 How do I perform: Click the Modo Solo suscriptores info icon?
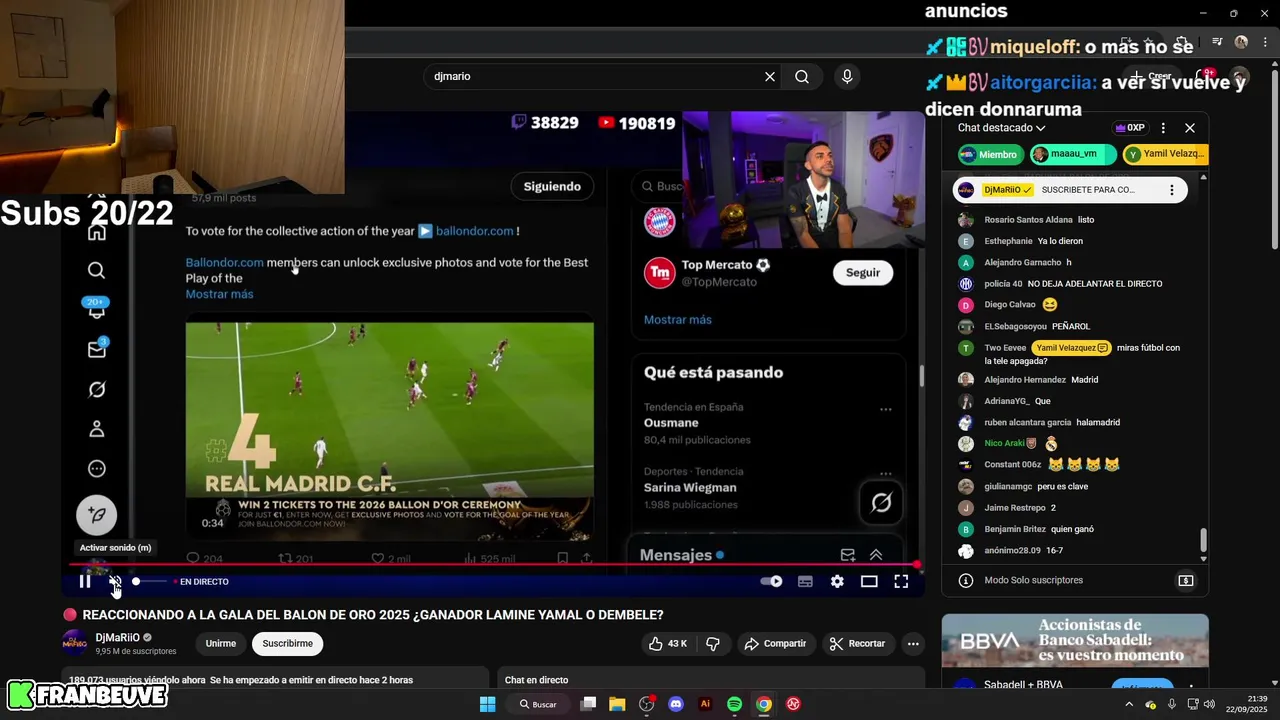point(966,580)
